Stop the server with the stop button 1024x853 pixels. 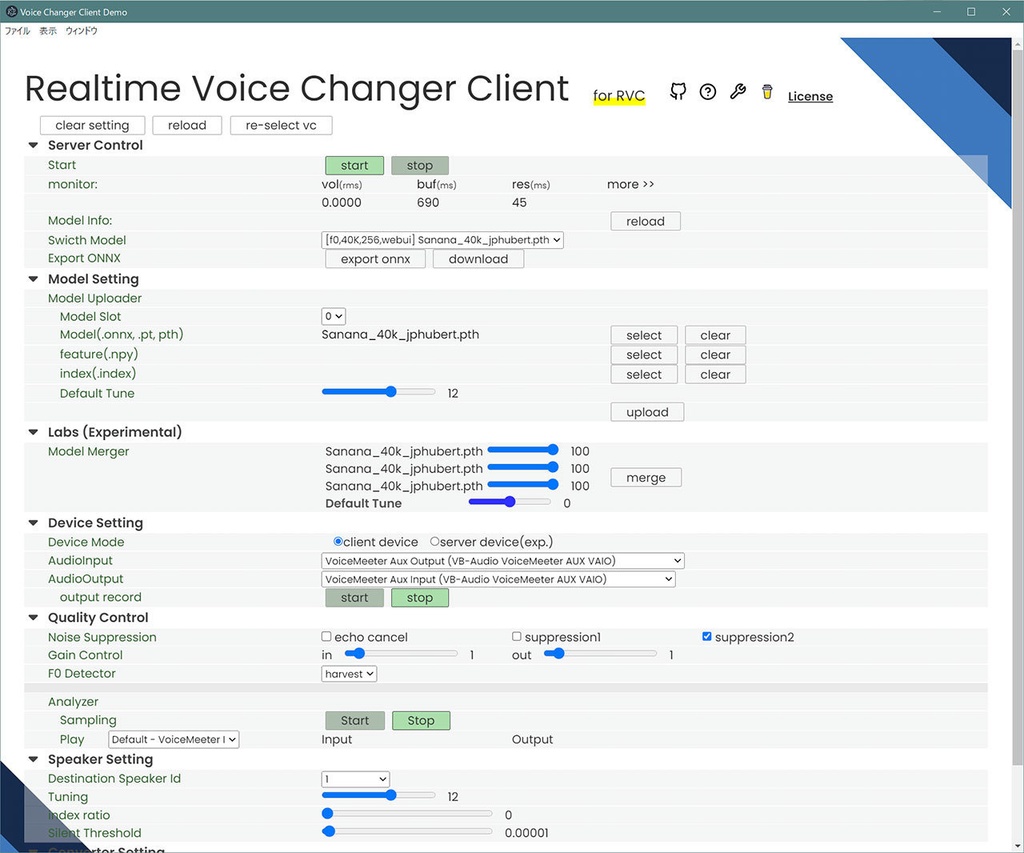tap(420, 165)
